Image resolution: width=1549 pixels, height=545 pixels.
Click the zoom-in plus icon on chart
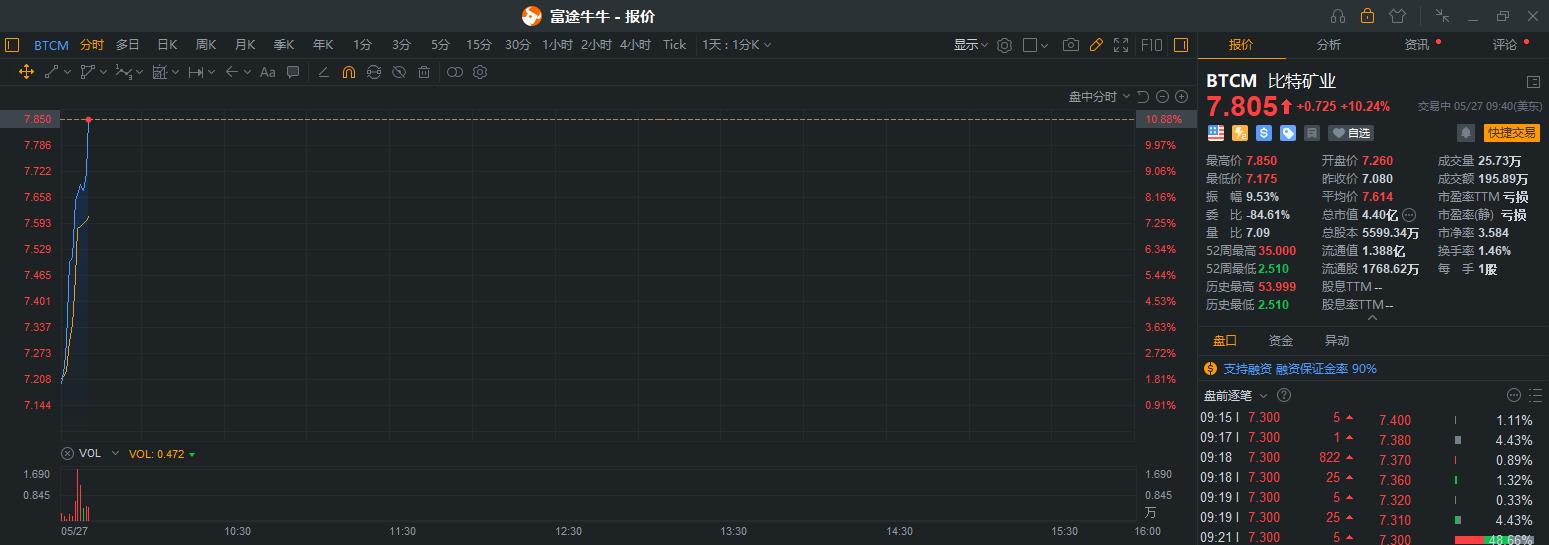[1181, 97]
